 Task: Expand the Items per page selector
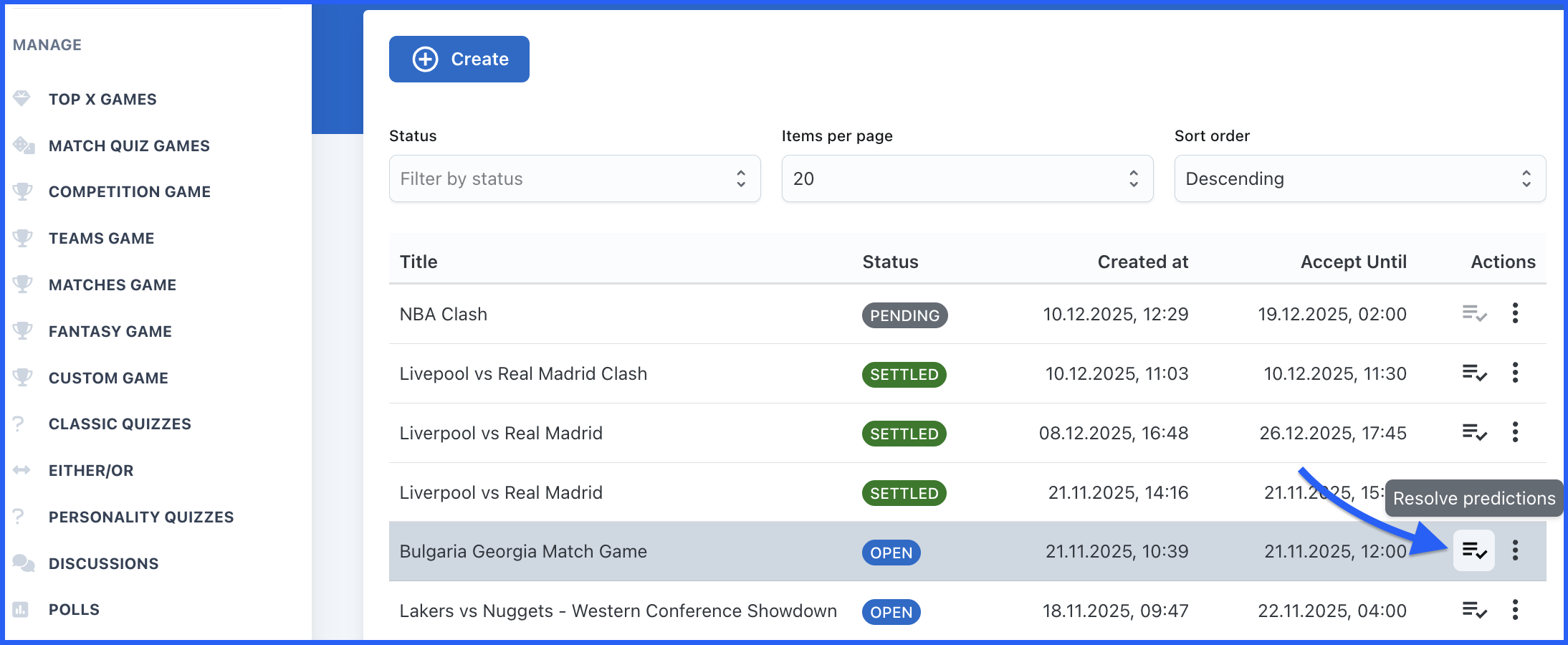(967, 178)
